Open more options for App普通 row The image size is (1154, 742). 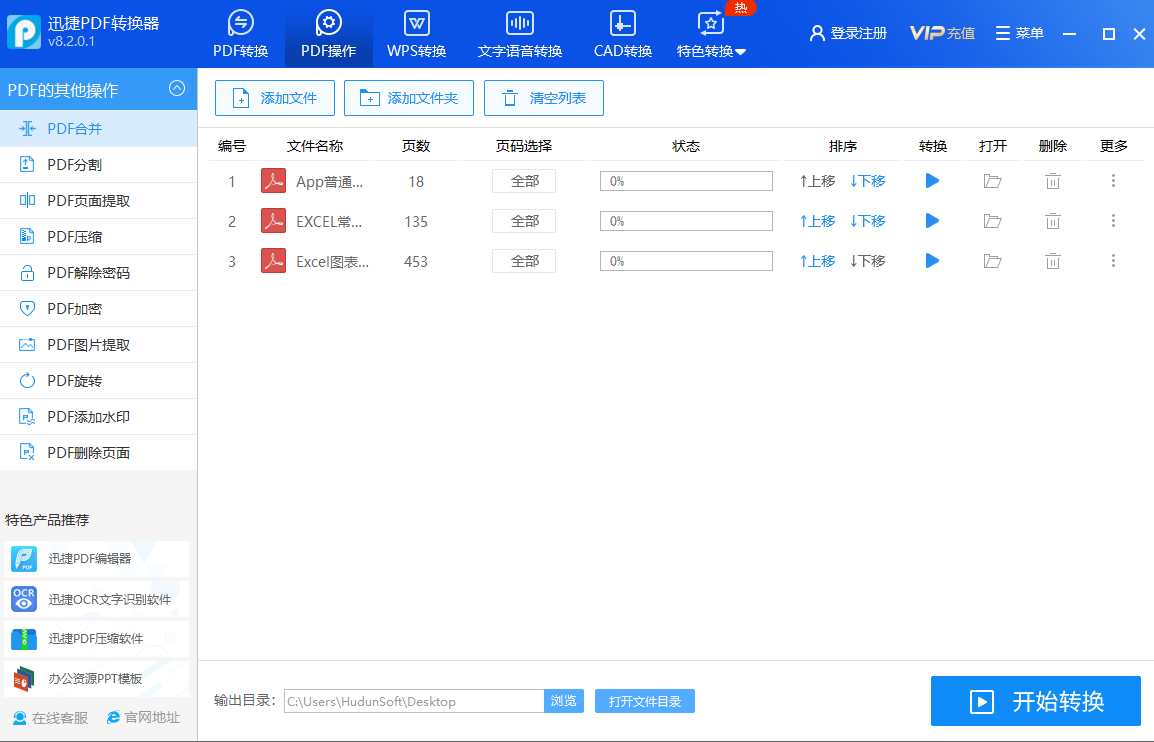point(1113,180)
